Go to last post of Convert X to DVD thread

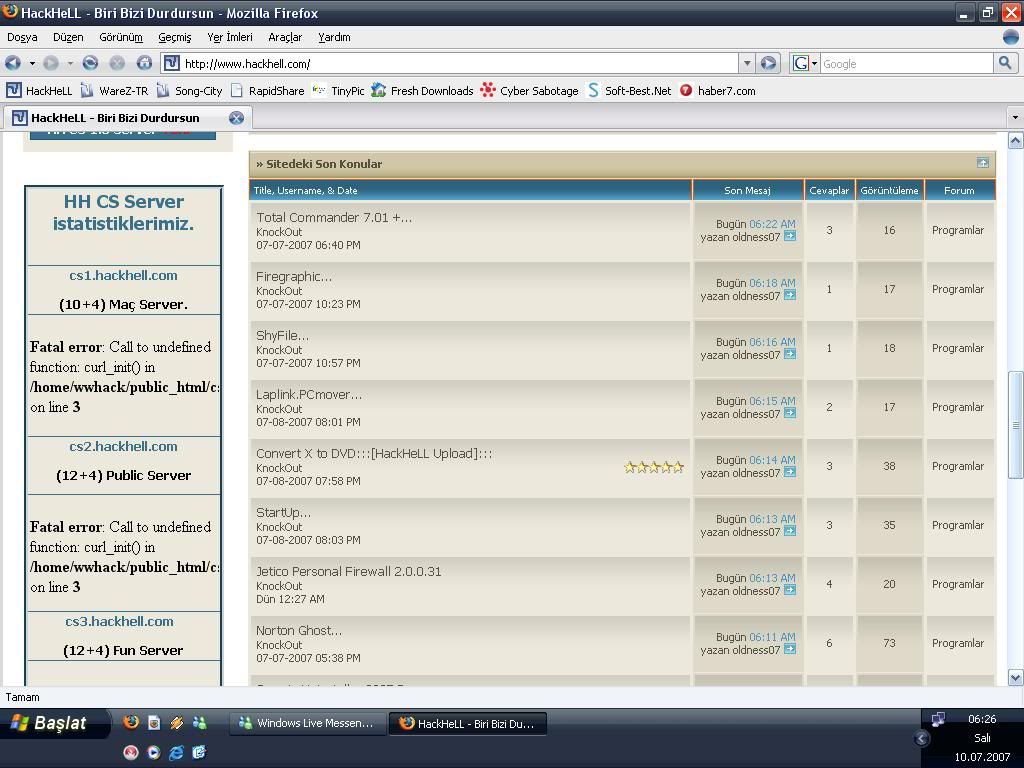[790, 472]
